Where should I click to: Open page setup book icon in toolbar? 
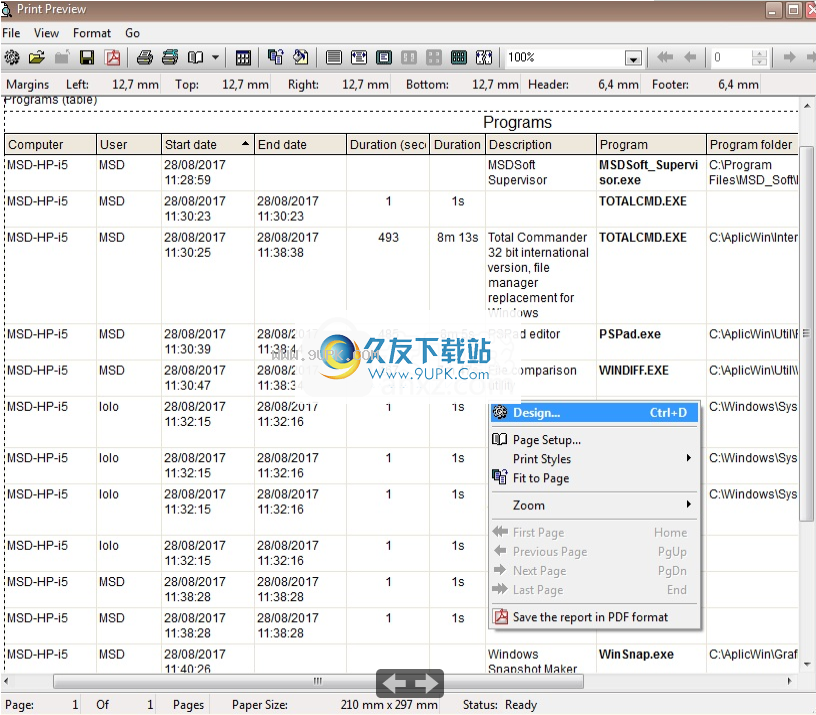[x=196, y=57]
